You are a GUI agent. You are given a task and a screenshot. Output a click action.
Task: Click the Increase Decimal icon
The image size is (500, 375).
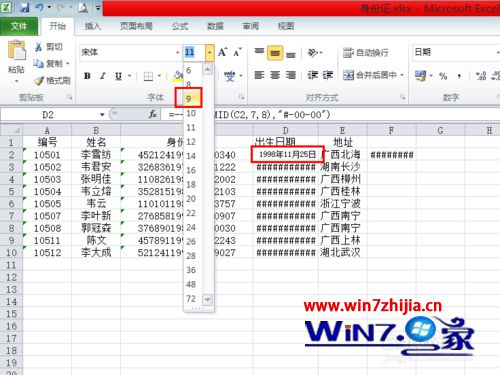pyautogui.click(x=481, y=76)
